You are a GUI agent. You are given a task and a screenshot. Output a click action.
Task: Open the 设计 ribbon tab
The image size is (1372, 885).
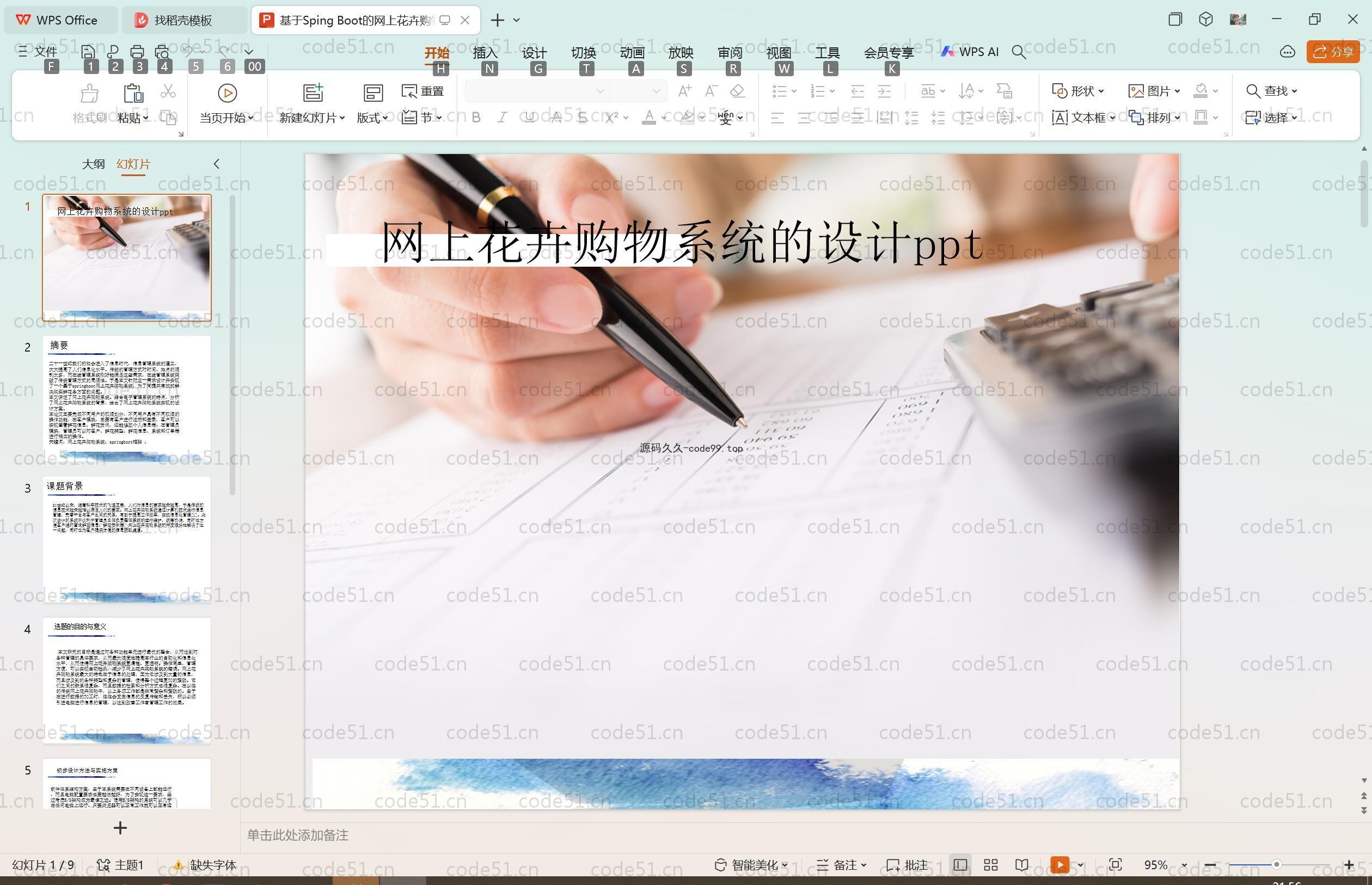(x=534, y=52)
